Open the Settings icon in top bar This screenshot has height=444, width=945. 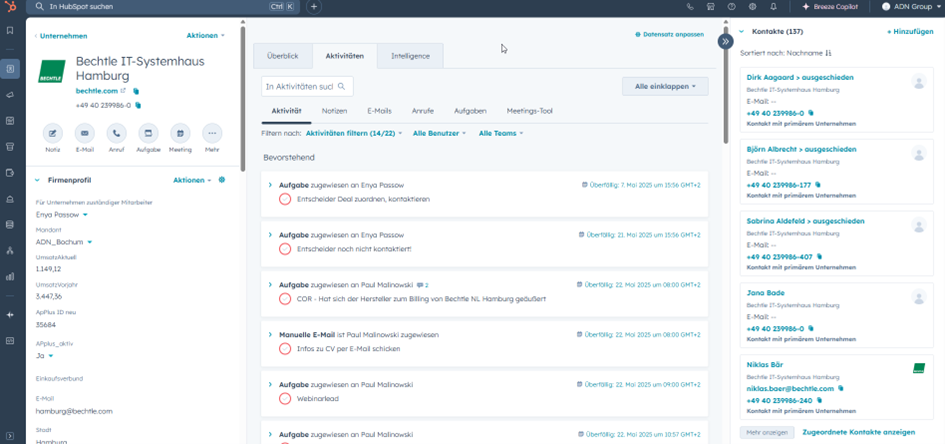click(752, 7)
